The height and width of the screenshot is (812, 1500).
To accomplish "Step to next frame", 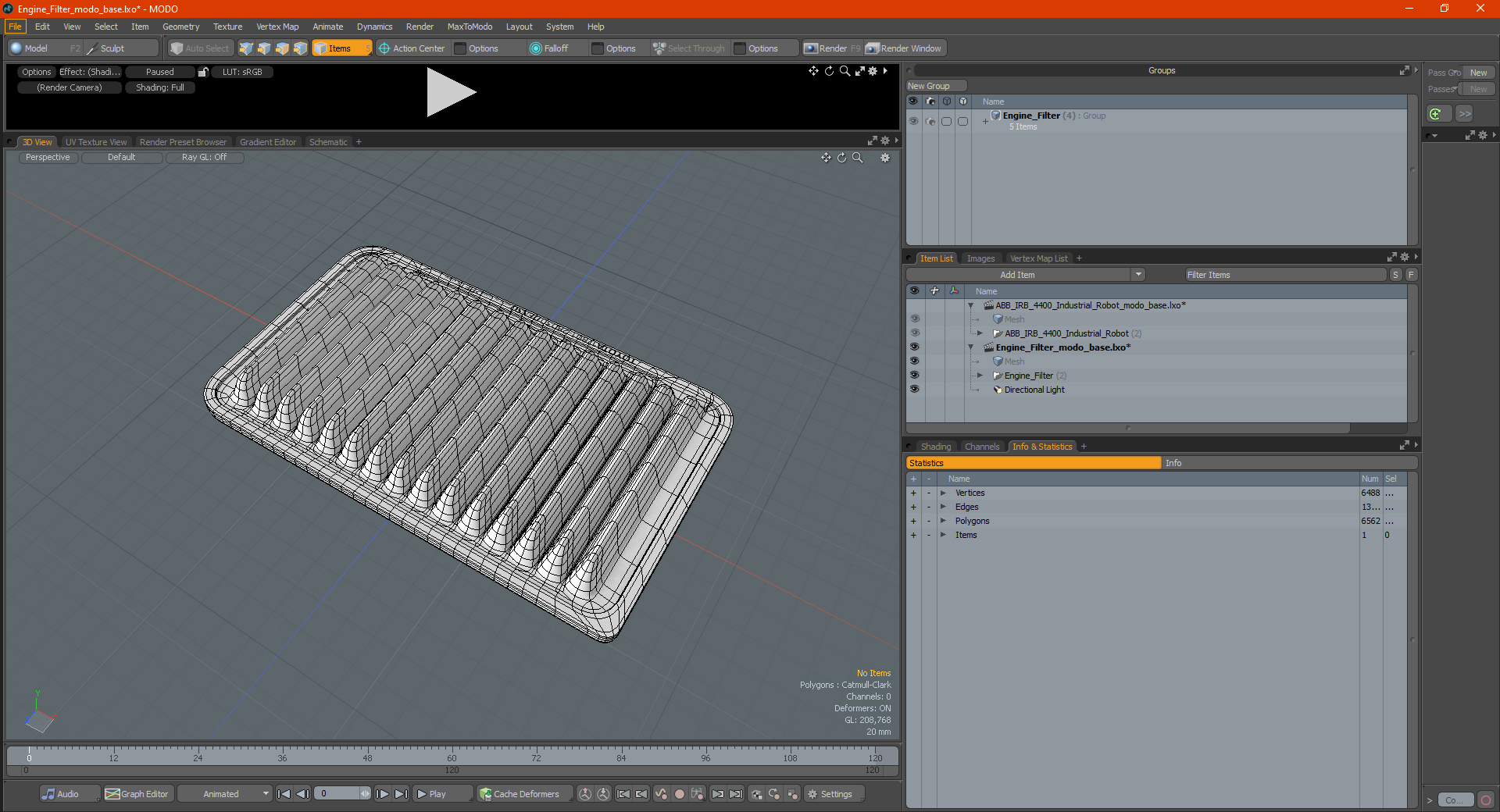I will coord(383,794).
